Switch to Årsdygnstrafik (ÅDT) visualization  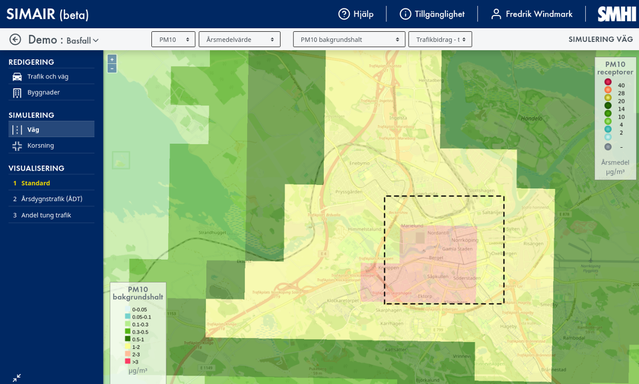pos(51,199)
